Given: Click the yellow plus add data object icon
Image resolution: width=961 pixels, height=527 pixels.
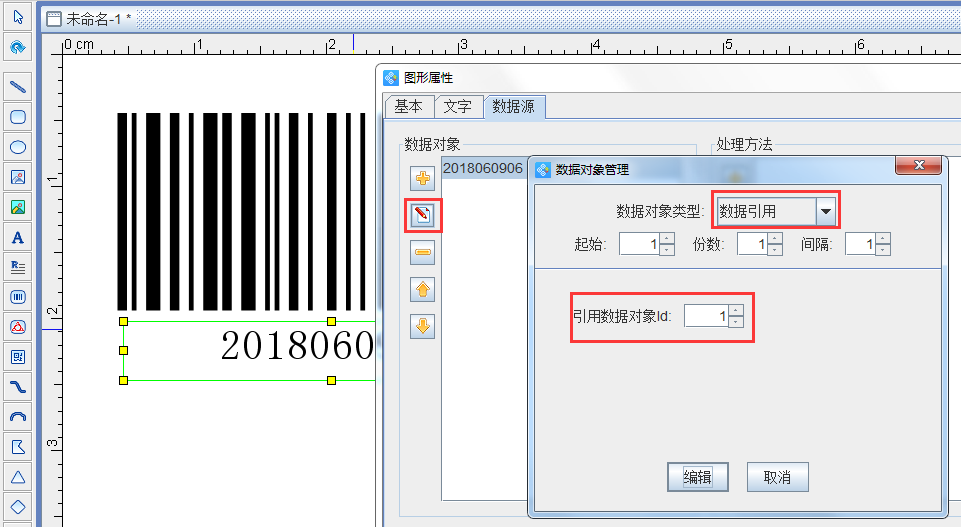Looking at the screenshot, I should click(423, 179).
